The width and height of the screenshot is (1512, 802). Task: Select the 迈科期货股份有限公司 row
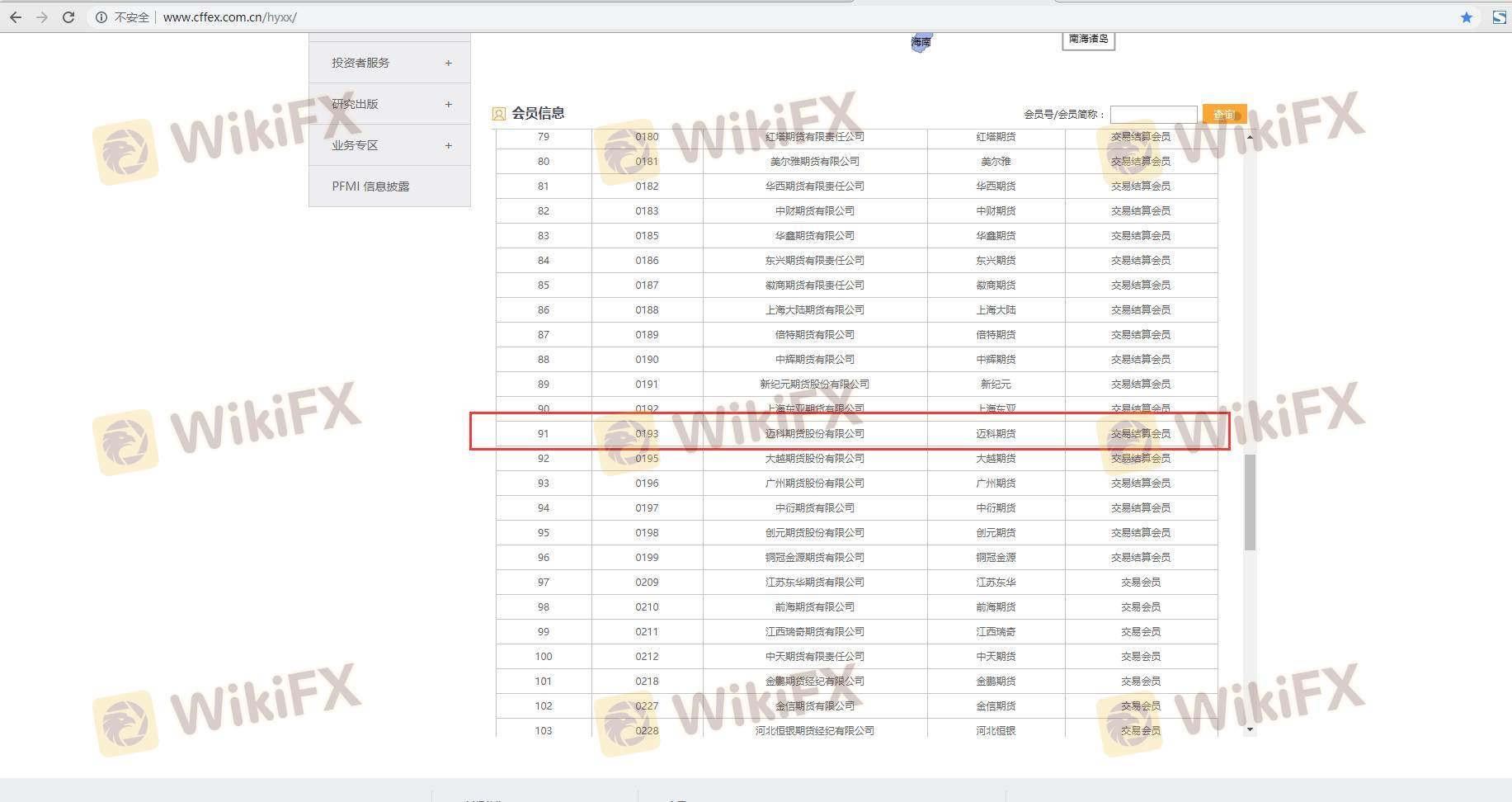814,433
